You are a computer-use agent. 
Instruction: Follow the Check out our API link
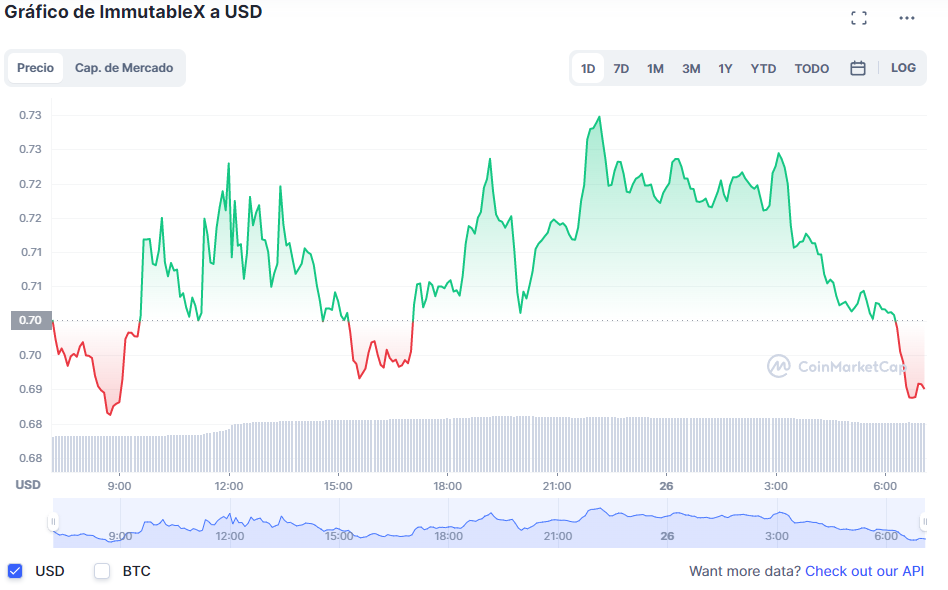(x=865, y=571)
